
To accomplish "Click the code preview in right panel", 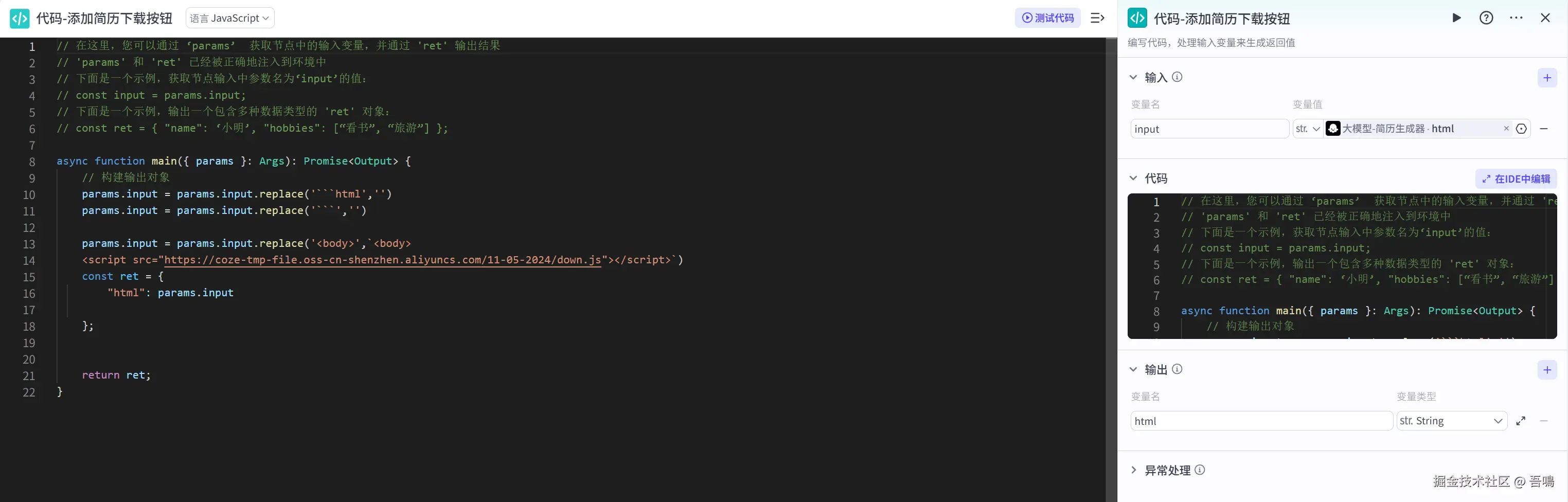I will pos(1342,266).
